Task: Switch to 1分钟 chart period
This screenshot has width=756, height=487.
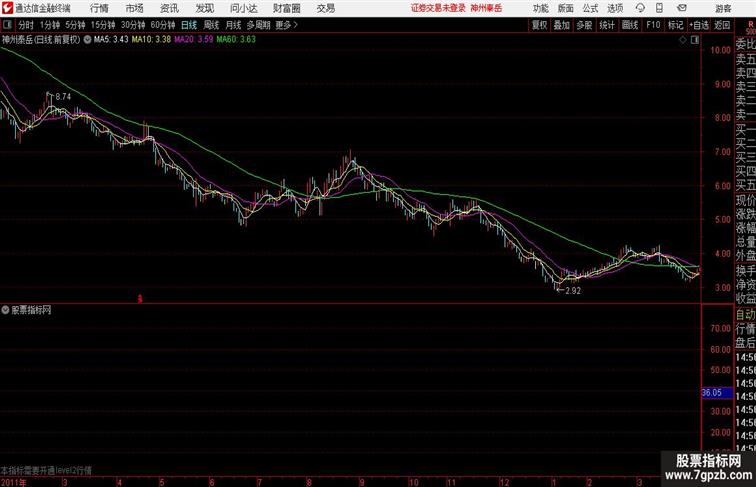Action: pos(50,25)
